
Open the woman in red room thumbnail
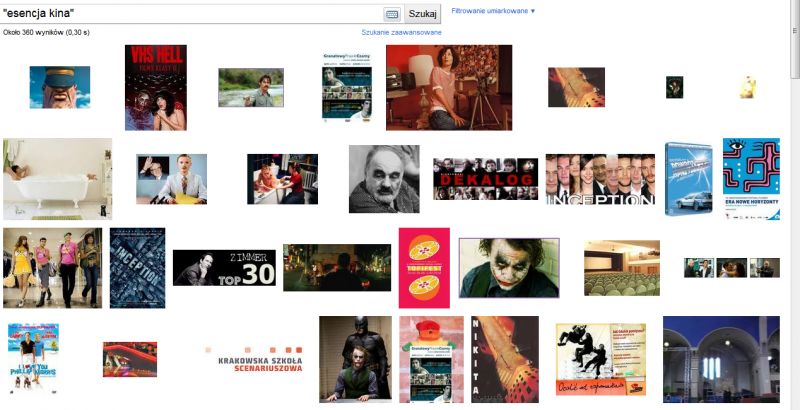pos(449,88)
